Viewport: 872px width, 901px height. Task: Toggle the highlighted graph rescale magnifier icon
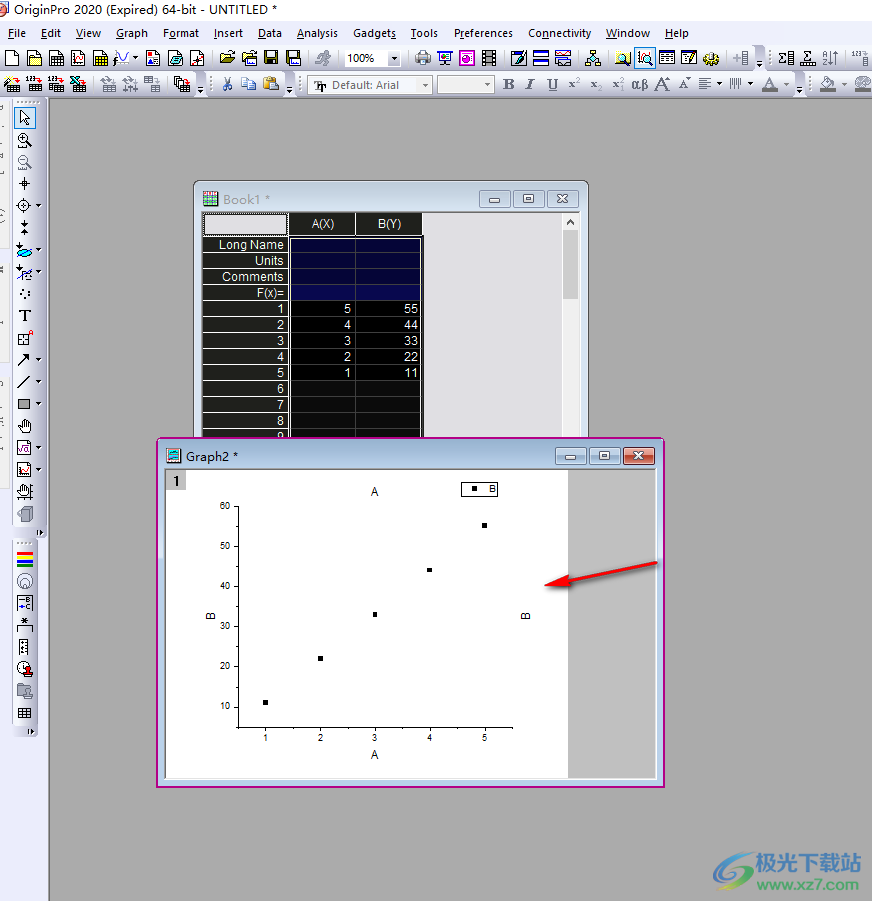tap(645, 57)
